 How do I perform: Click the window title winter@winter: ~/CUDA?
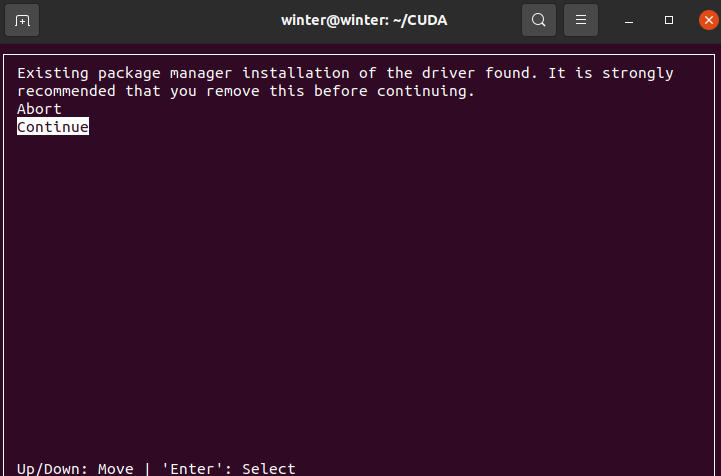[364, 20]
